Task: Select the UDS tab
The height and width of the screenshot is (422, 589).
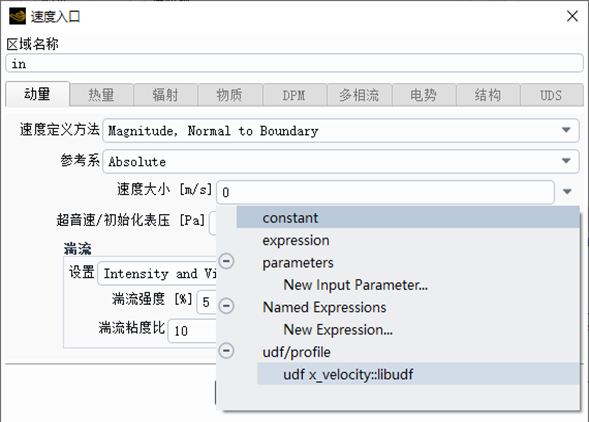Action: (x=551, y=95)
